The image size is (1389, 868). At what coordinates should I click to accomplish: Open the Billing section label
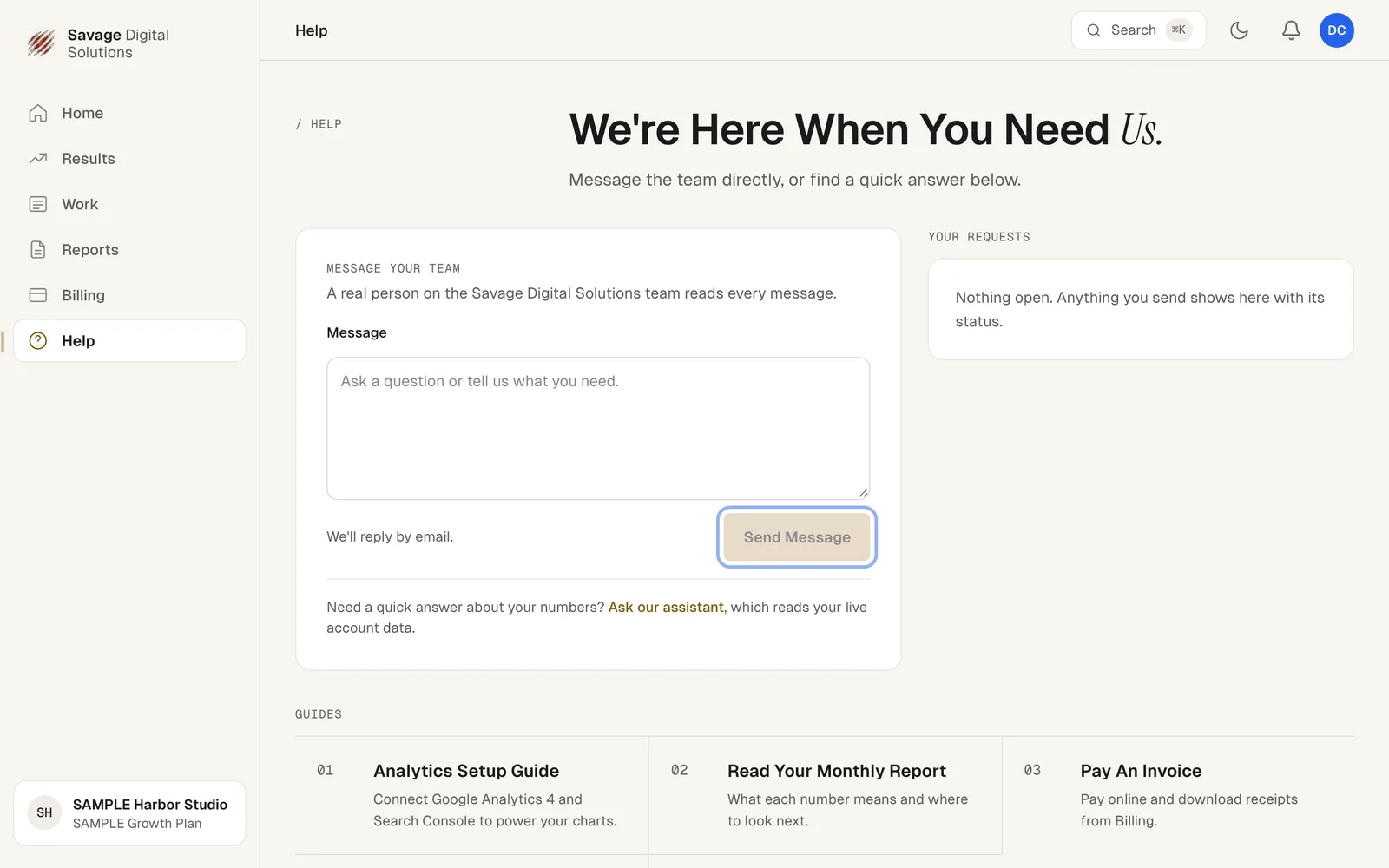tap(83, 295)
